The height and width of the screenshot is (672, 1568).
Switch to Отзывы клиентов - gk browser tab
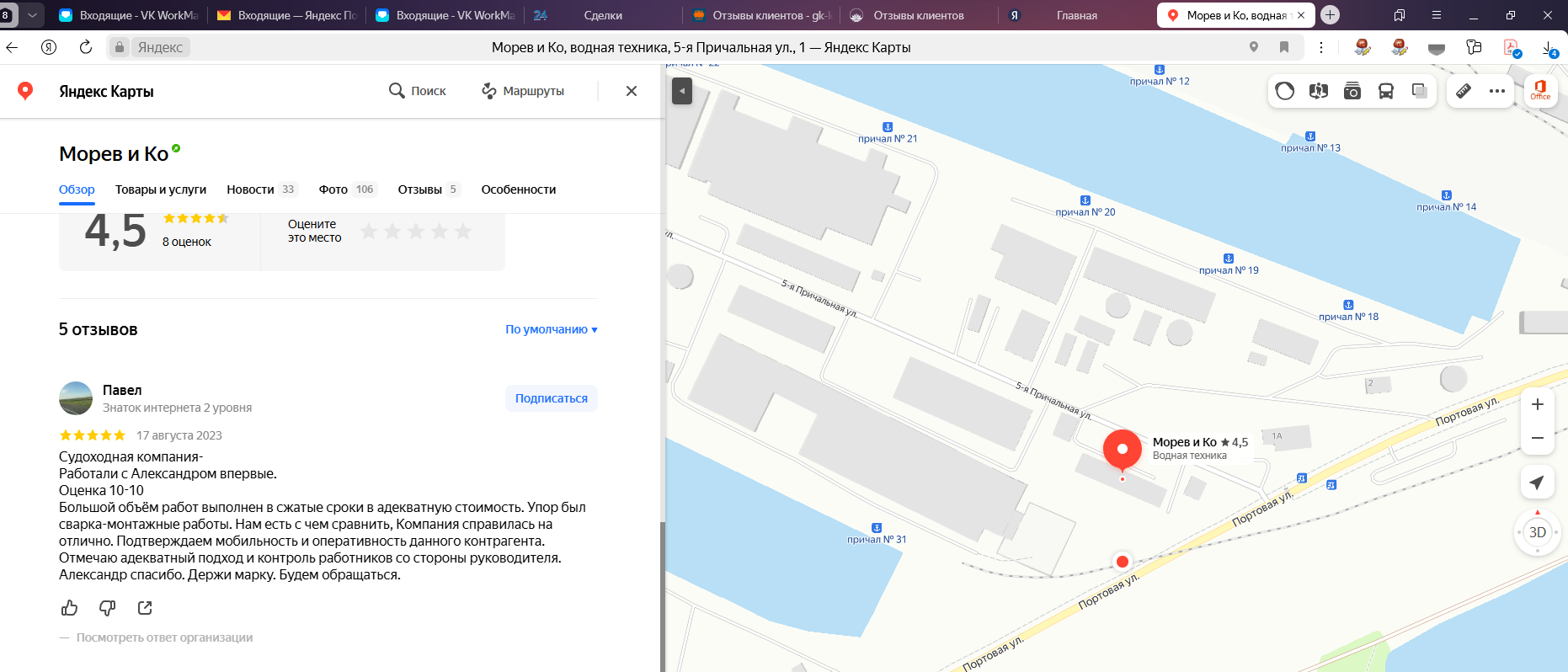(762, 15)
